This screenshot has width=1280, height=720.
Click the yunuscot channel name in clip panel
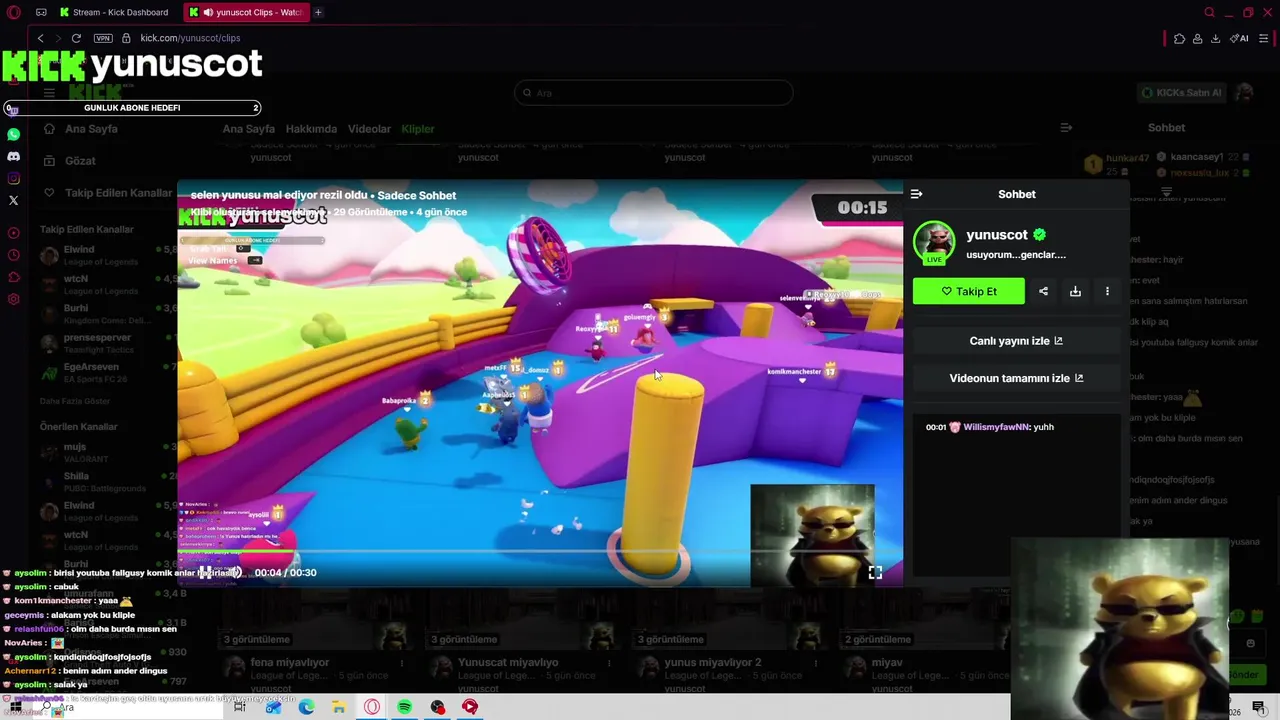(x=997, y=235)
